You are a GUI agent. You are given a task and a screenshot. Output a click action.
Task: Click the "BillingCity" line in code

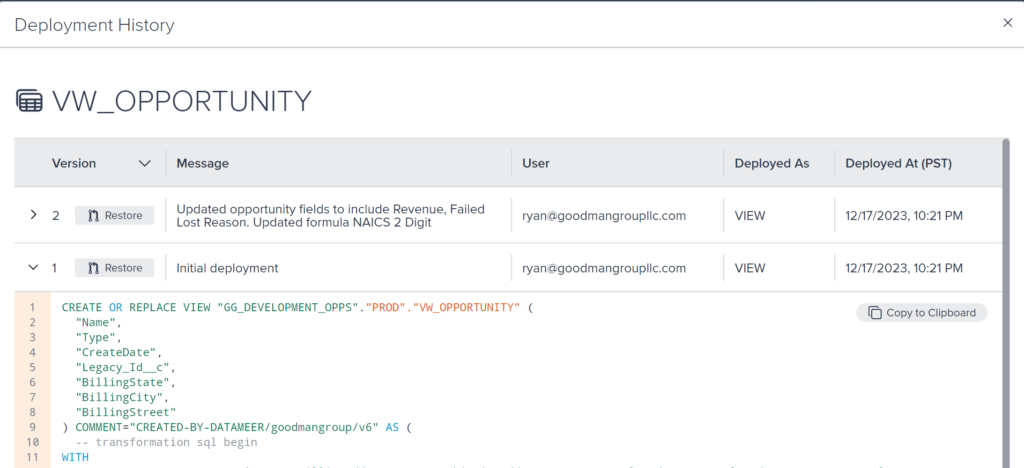(121, 398)
